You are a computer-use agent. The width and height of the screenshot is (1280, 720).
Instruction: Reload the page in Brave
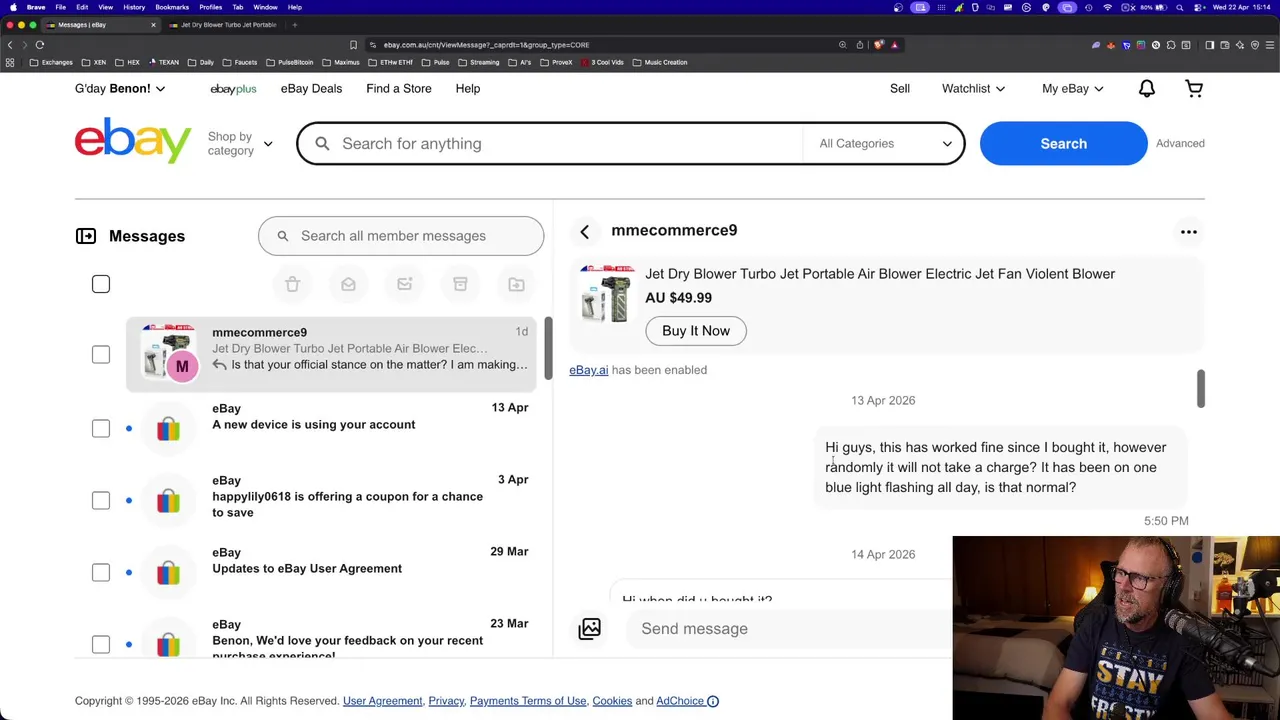click(x=40, y=44)
